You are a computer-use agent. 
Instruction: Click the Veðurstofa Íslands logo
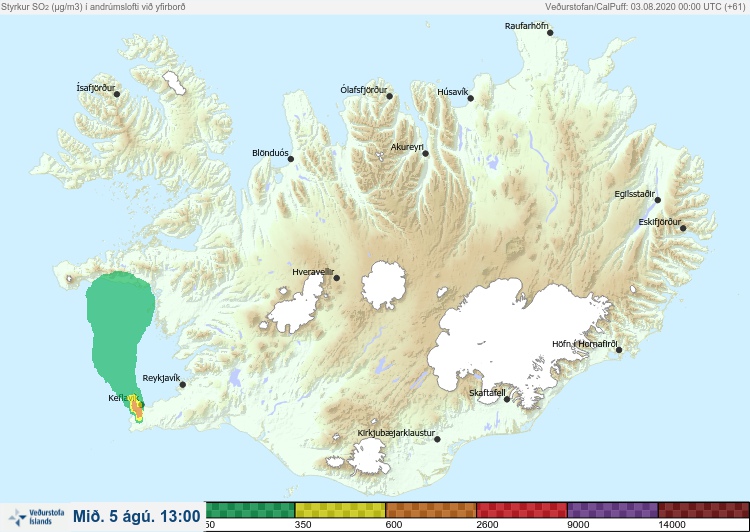[x=36, y=517]
